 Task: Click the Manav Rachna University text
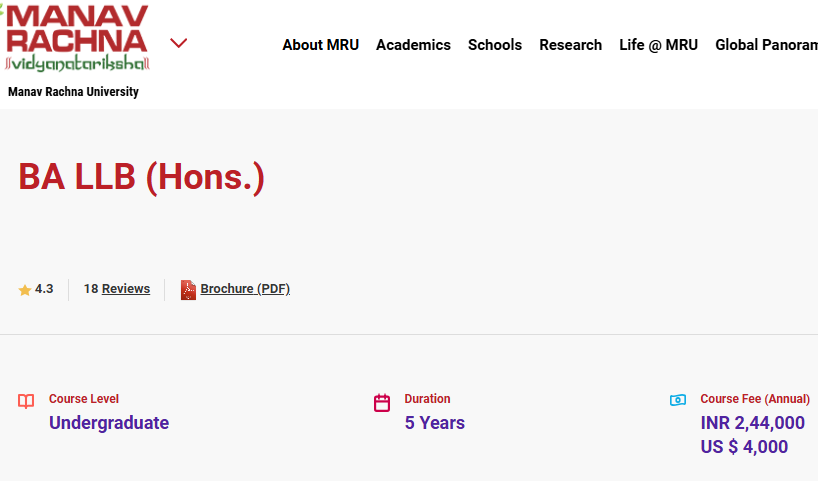coord(73,92)
